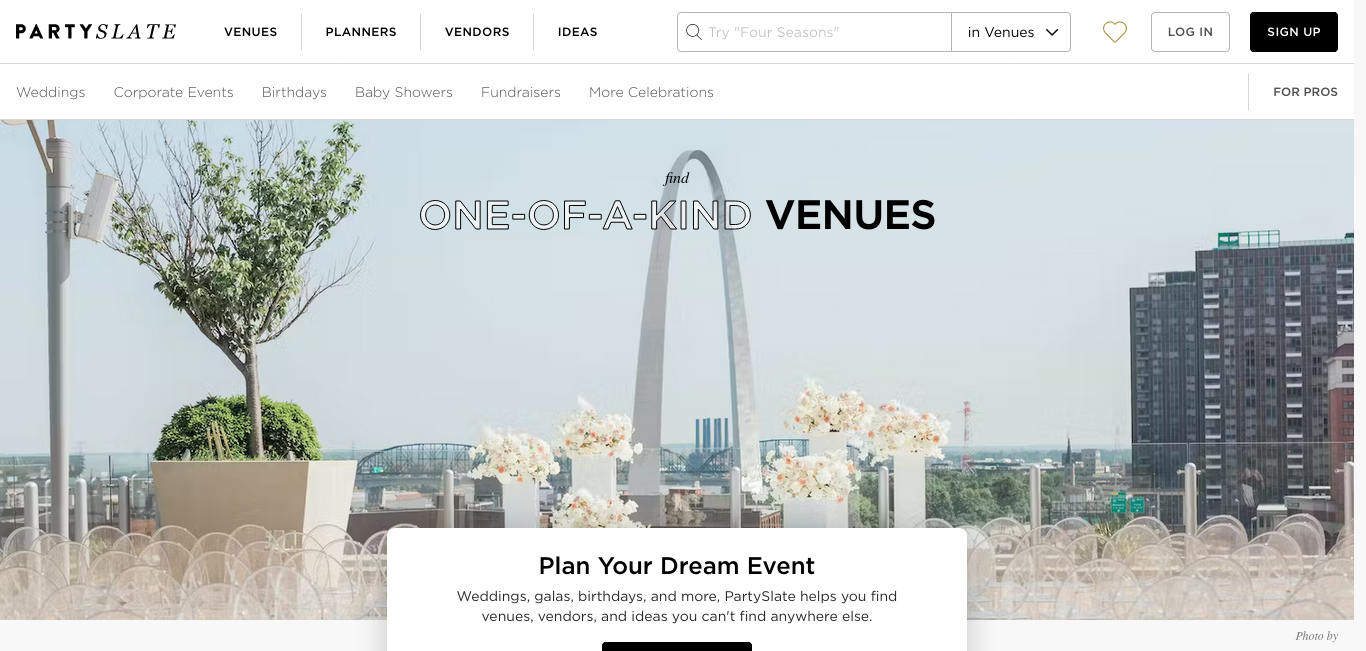The width and height of the screenshot is (1366, 651).
Task: Click the dropdown chevron beside in Venues
Action: [x=1052, y=32]
